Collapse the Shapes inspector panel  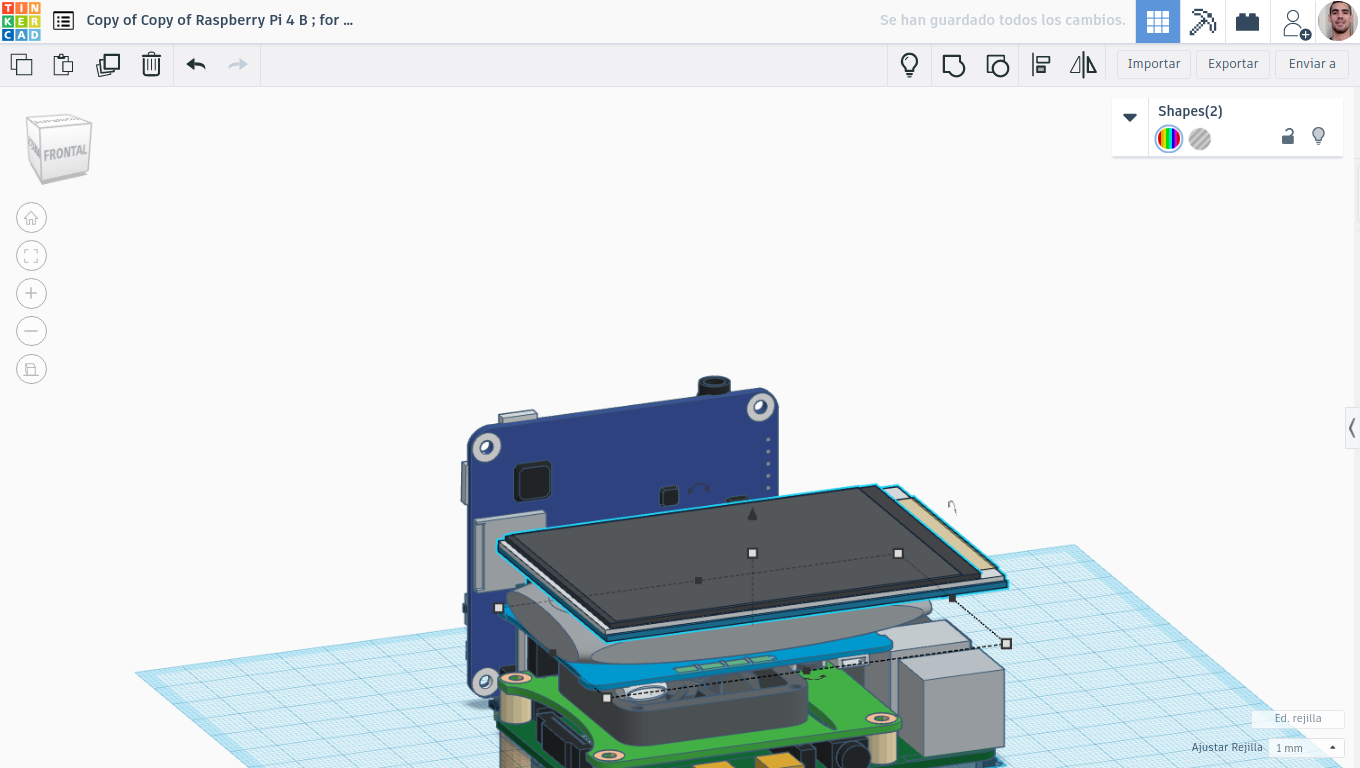pyautogui.click(x=1130, y=117)
